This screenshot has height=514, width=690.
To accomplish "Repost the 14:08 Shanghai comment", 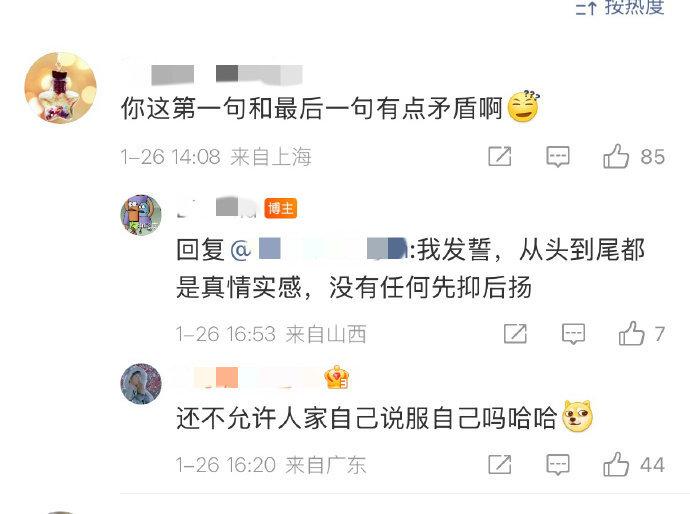I will pos(500,156).
